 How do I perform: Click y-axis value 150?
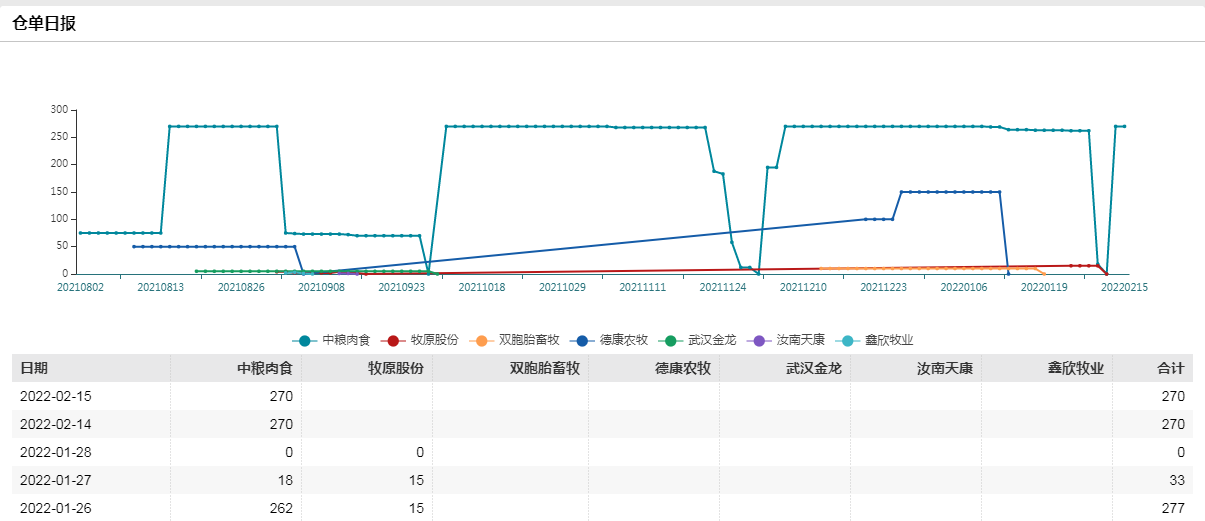60,192
